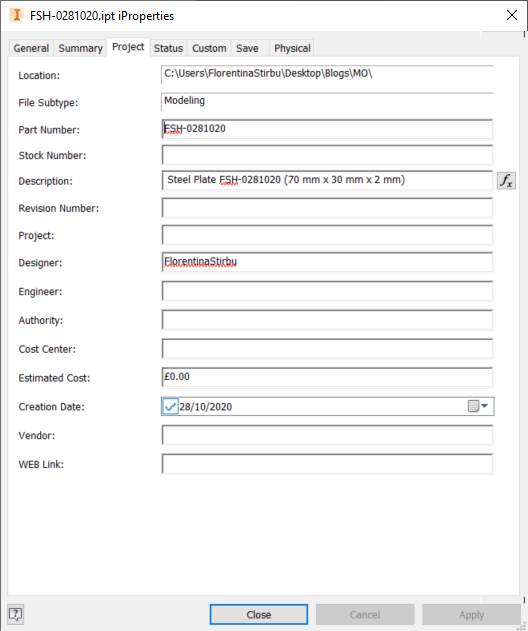The image size is (528, 631).
Task: Click the "Stock Number:" label
Action: click(x=52, y=156)
